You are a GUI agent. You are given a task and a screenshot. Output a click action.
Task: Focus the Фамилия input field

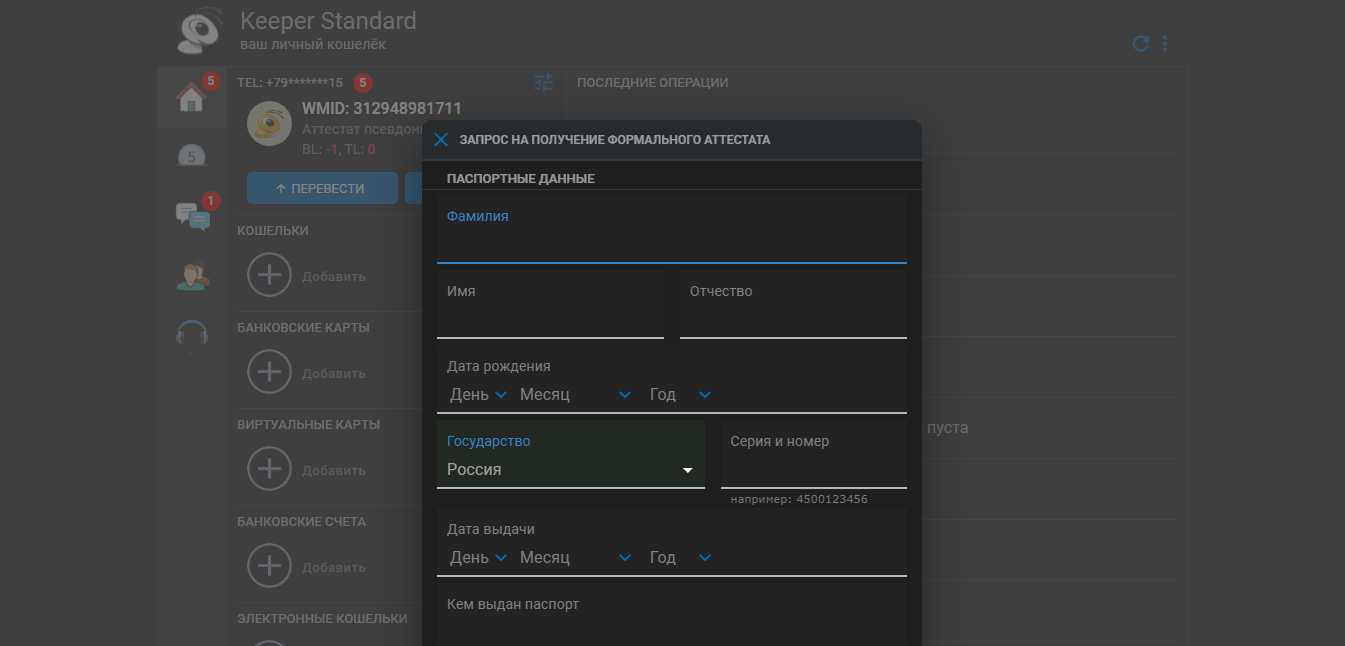click(x=672, y=230)
